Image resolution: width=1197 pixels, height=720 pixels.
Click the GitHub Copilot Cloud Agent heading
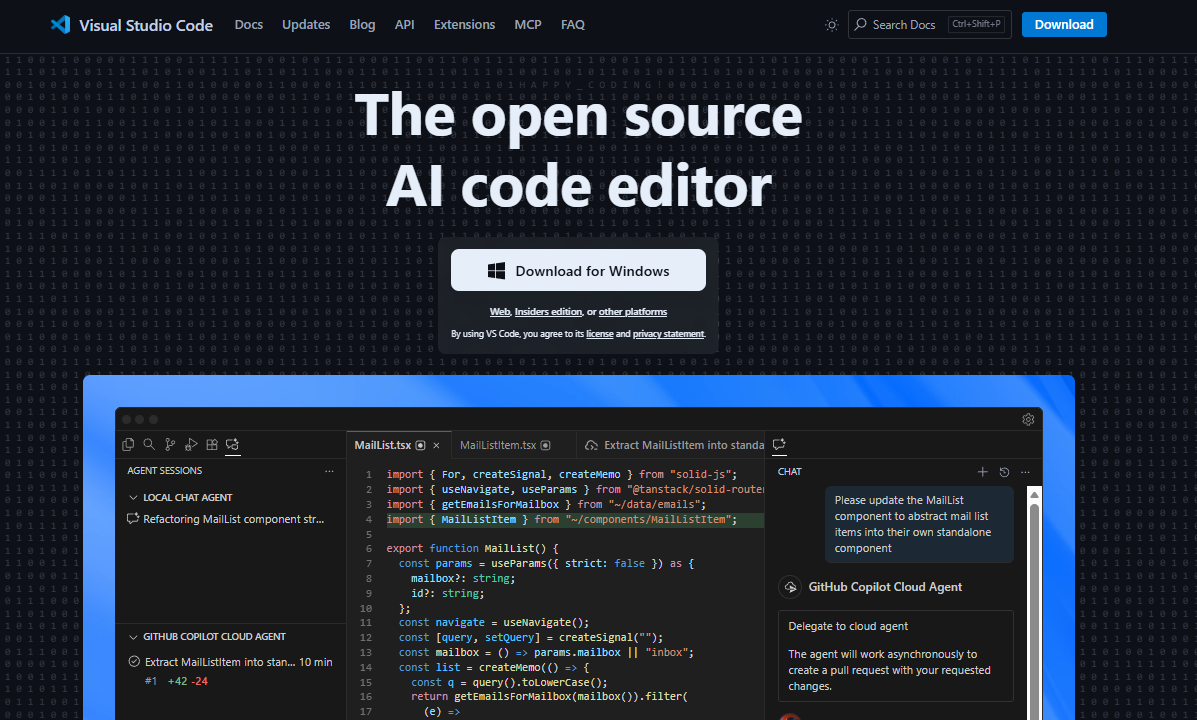point(885,587)
